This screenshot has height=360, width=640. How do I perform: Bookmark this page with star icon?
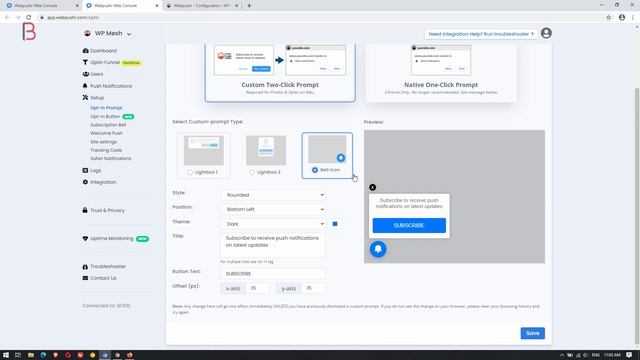click(609, 17)
